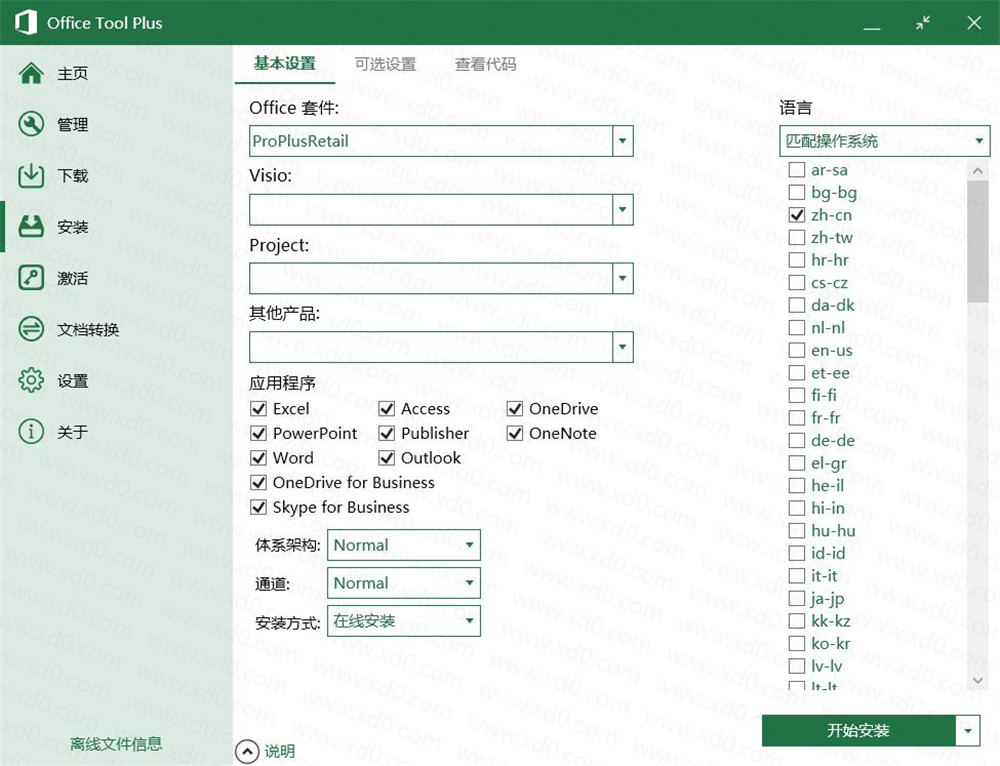
Task: Click the Activate key icon
Action: point(31,278)
